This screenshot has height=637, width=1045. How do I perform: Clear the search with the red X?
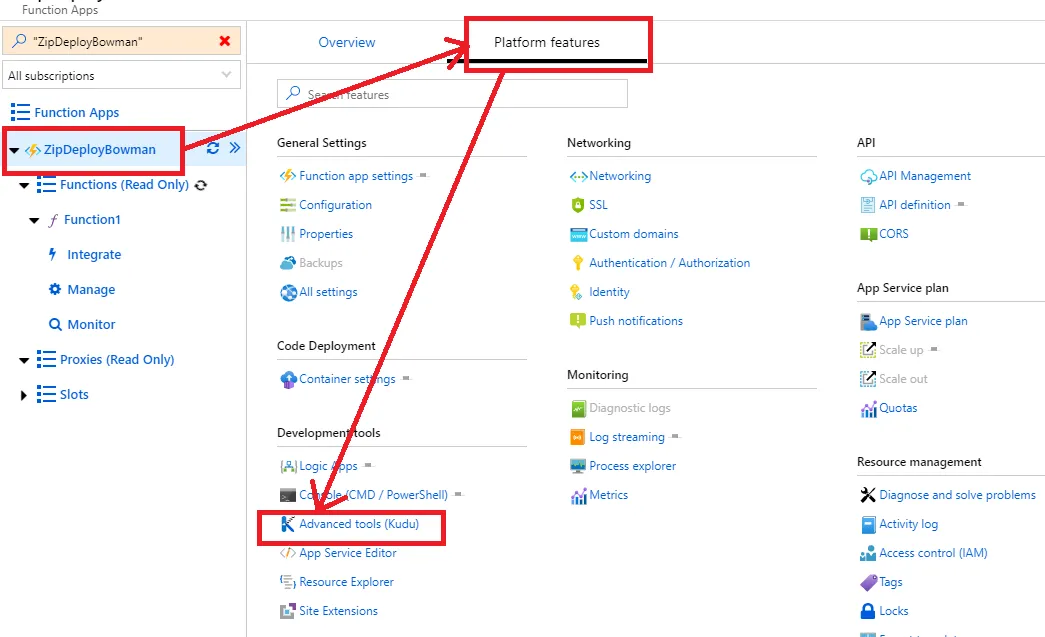[224, 41]
